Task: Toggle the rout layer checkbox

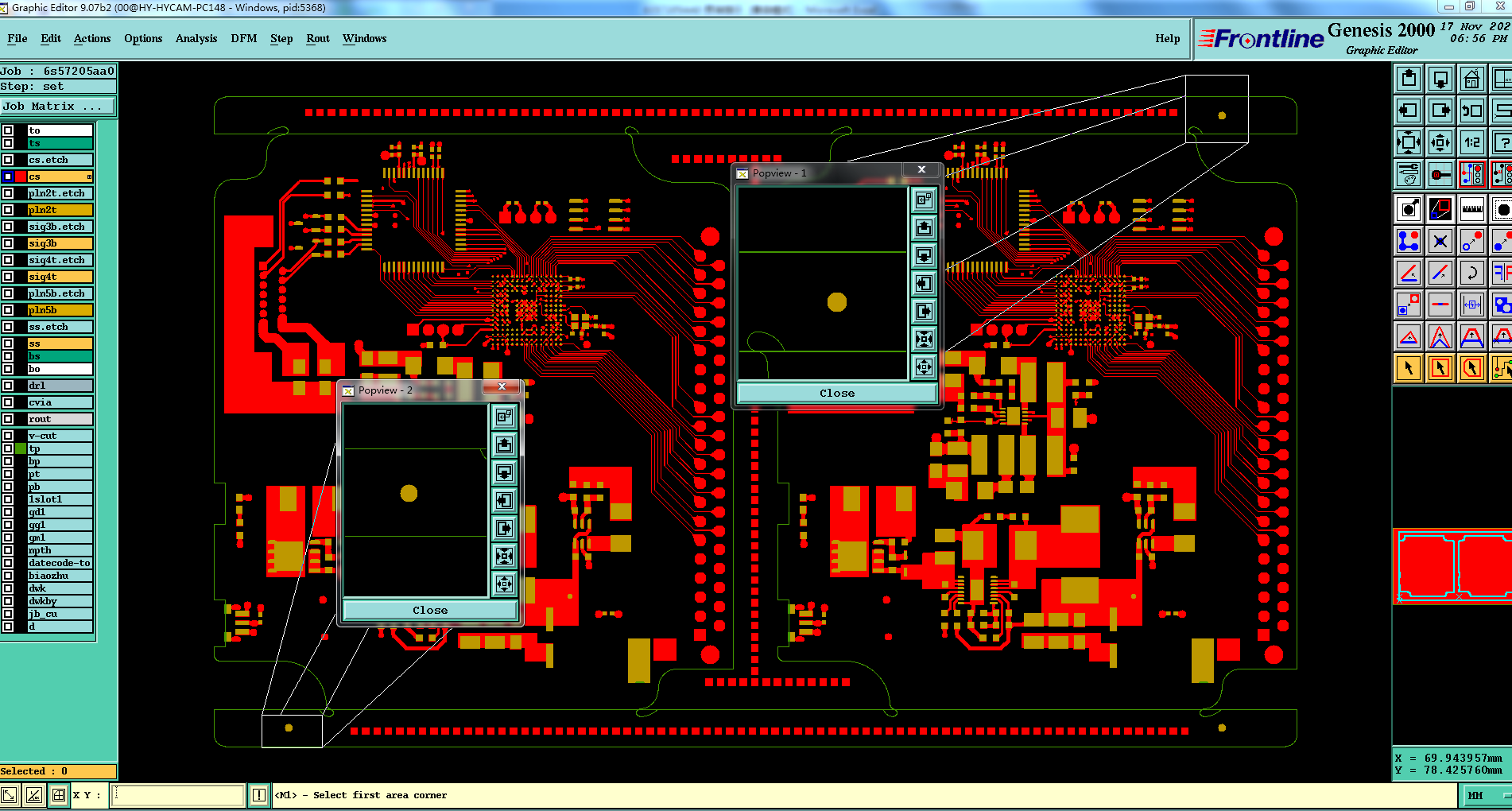Action: pos(8,419)
